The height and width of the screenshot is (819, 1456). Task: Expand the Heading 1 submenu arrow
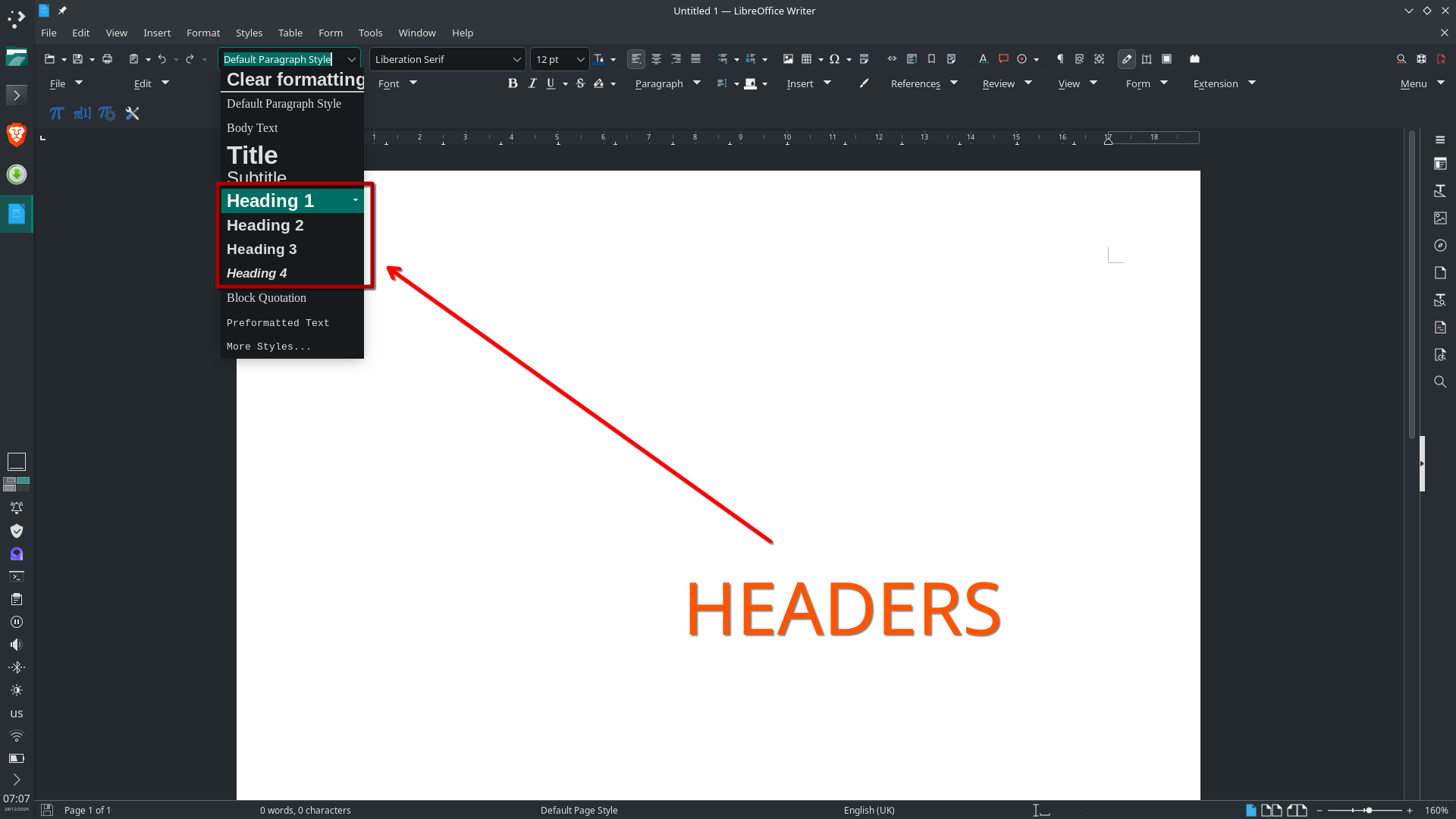pos(355,200)
